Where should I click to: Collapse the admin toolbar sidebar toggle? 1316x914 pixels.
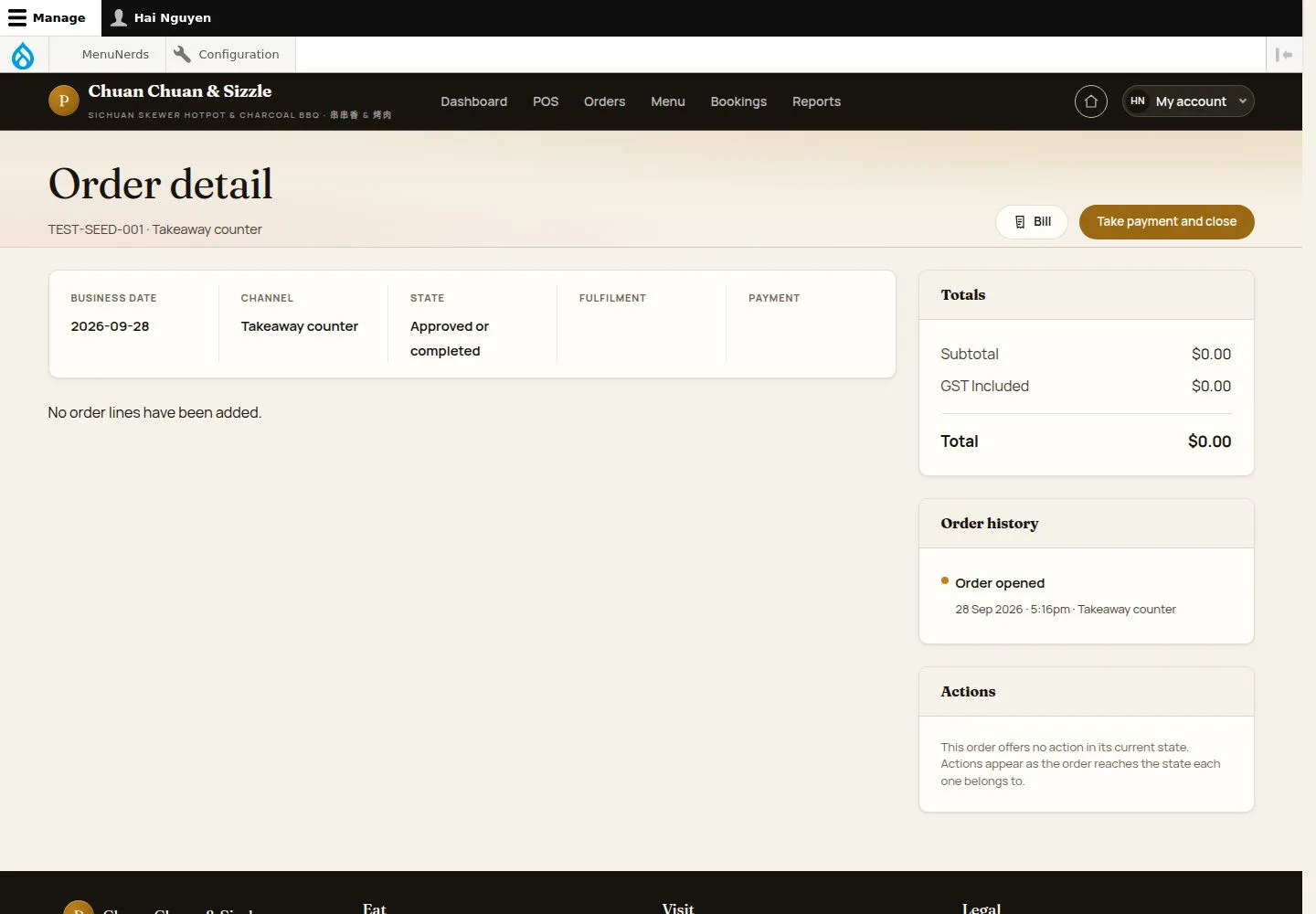[1284, 55]
